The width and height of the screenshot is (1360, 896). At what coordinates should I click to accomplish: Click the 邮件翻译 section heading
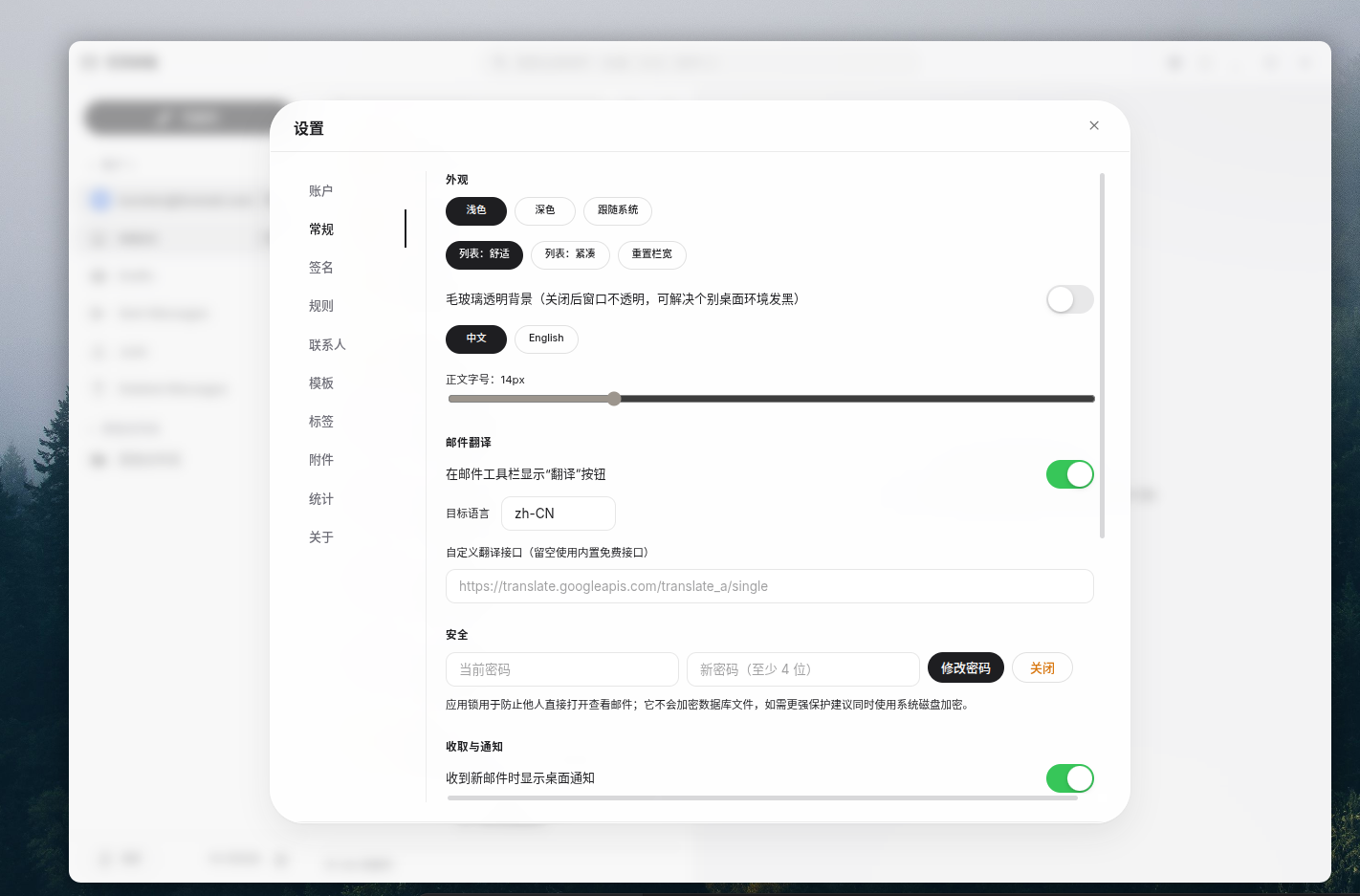tap(469, 443)
